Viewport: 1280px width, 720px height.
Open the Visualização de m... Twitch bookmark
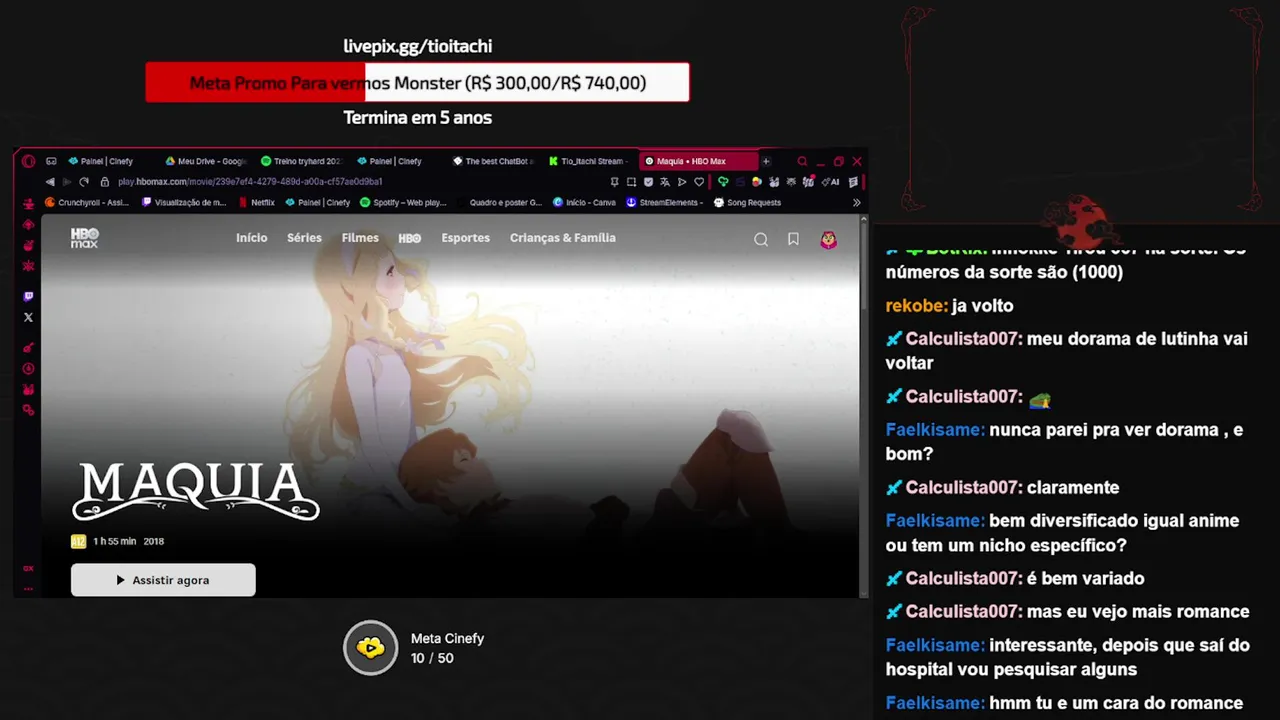pyautogui.click(x=184, y=202)
